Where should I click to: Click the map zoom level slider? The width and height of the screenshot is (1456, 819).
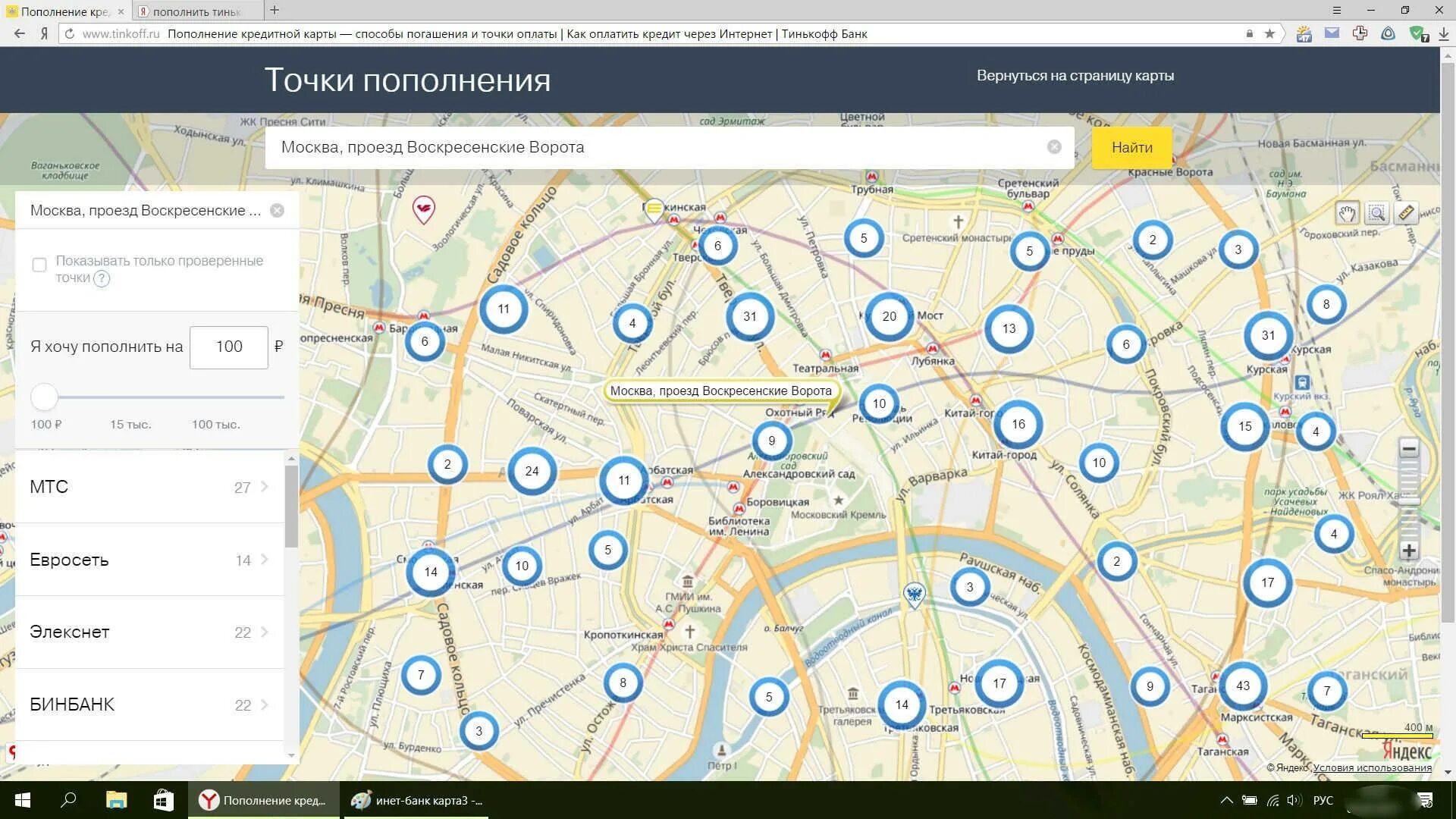[1409, 500]
